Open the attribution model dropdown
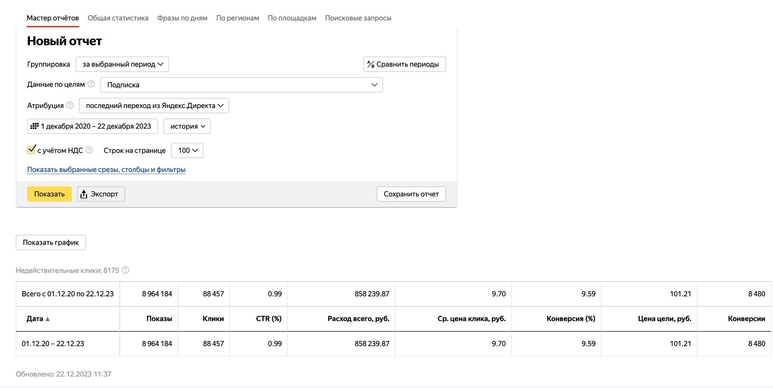773x388 pixels. click(x=154, y=106)
